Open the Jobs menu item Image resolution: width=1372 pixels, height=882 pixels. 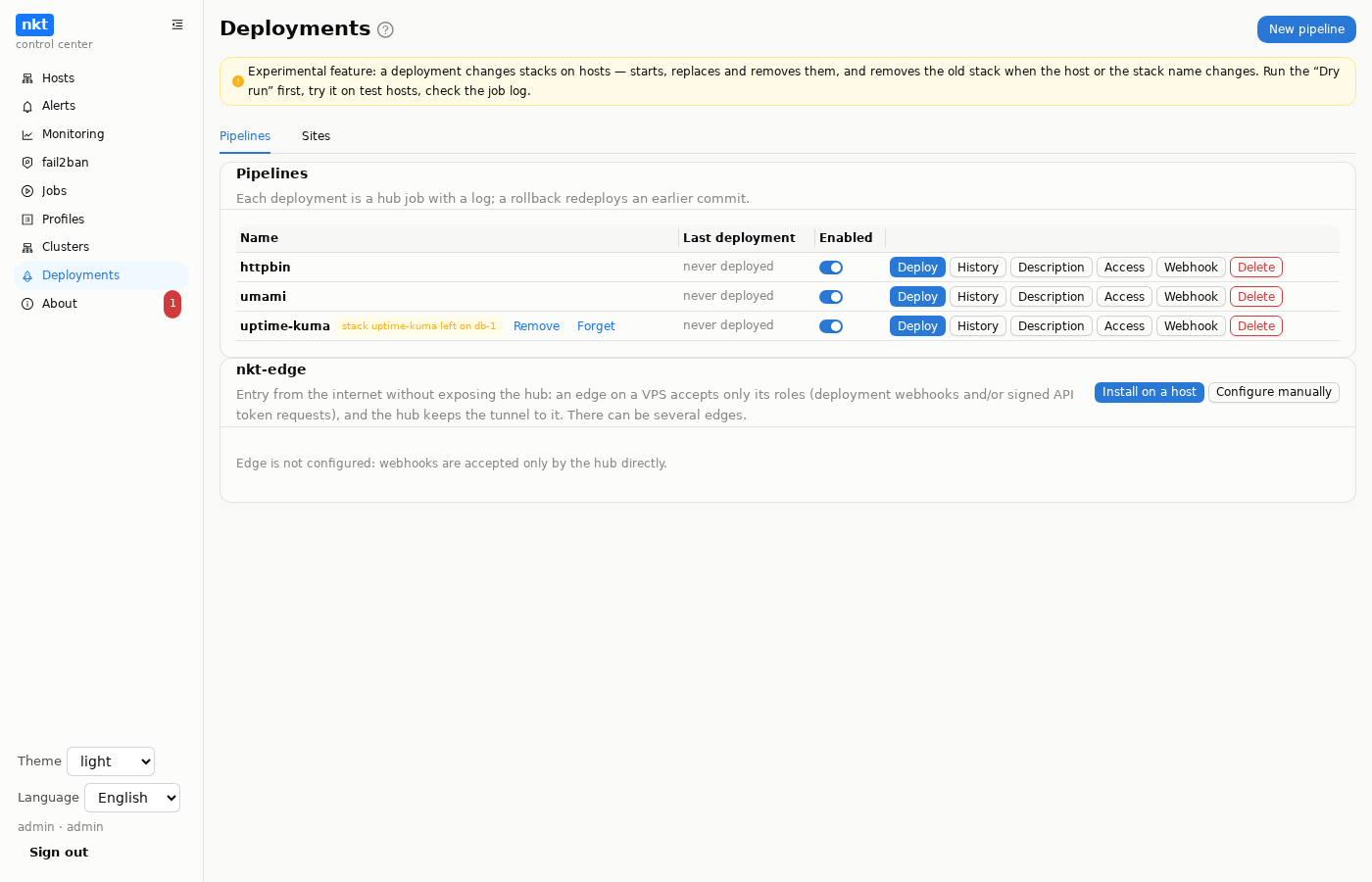coord(101,191)
